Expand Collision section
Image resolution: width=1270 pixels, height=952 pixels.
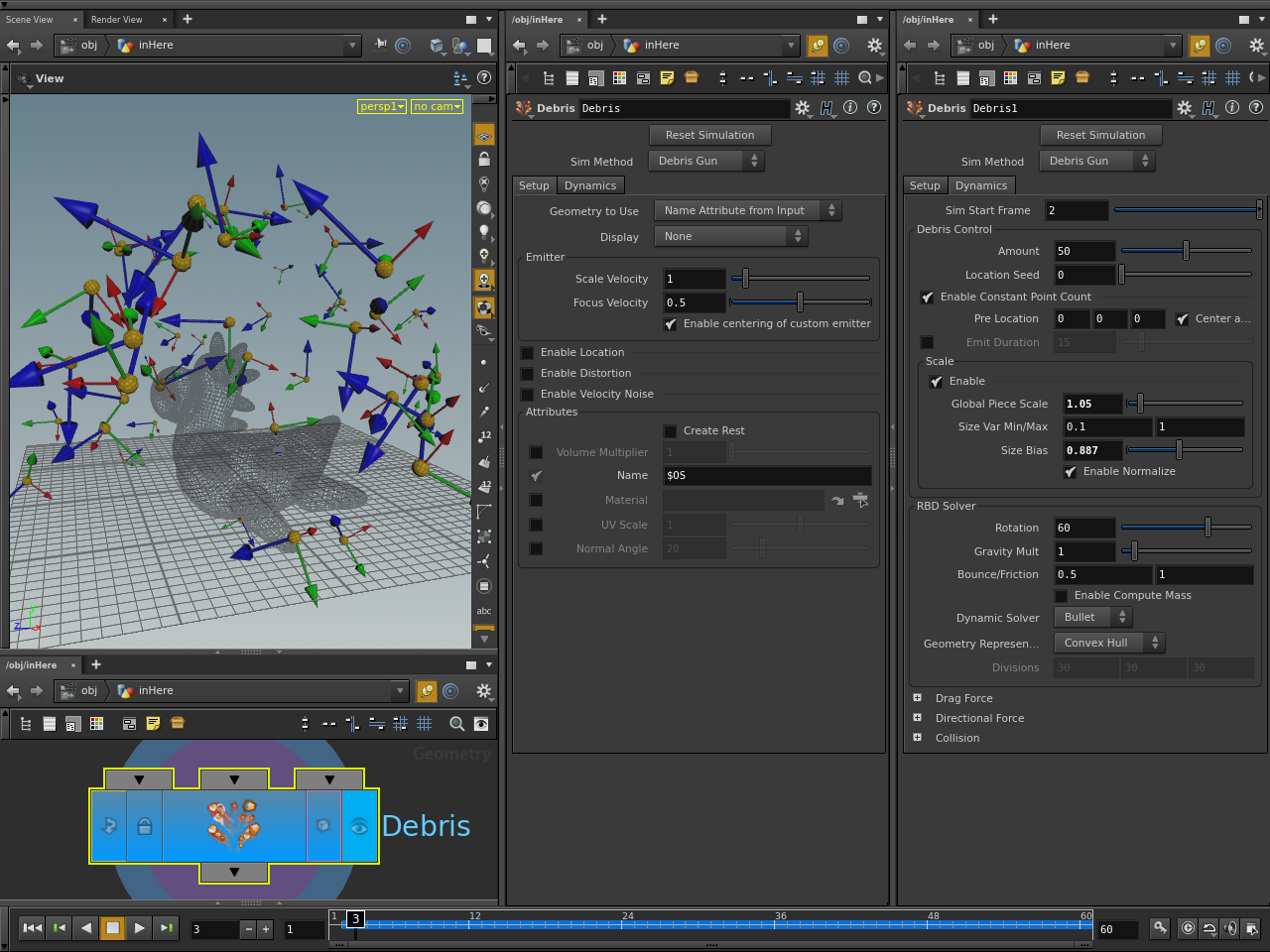(x=917, y=738)
